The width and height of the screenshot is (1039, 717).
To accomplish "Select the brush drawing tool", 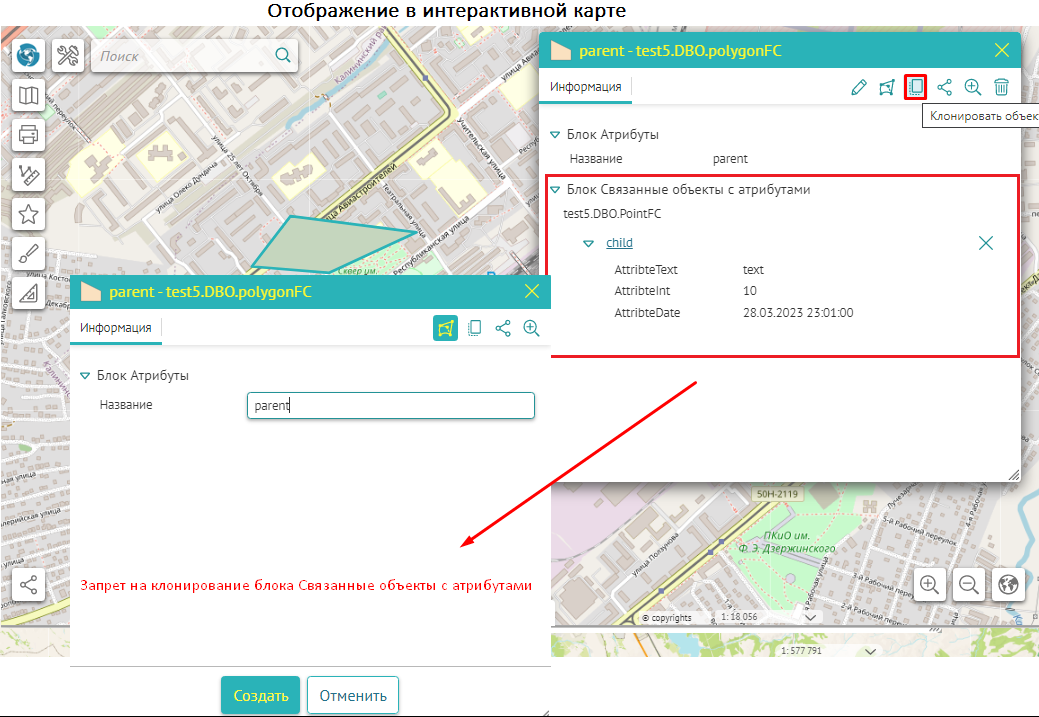I will coord(28,253).
